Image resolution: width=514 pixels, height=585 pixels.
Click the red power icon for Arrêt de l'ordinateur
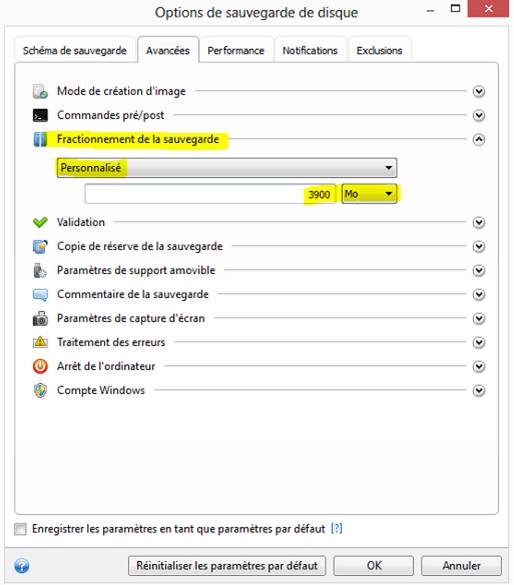pos(40,366)
